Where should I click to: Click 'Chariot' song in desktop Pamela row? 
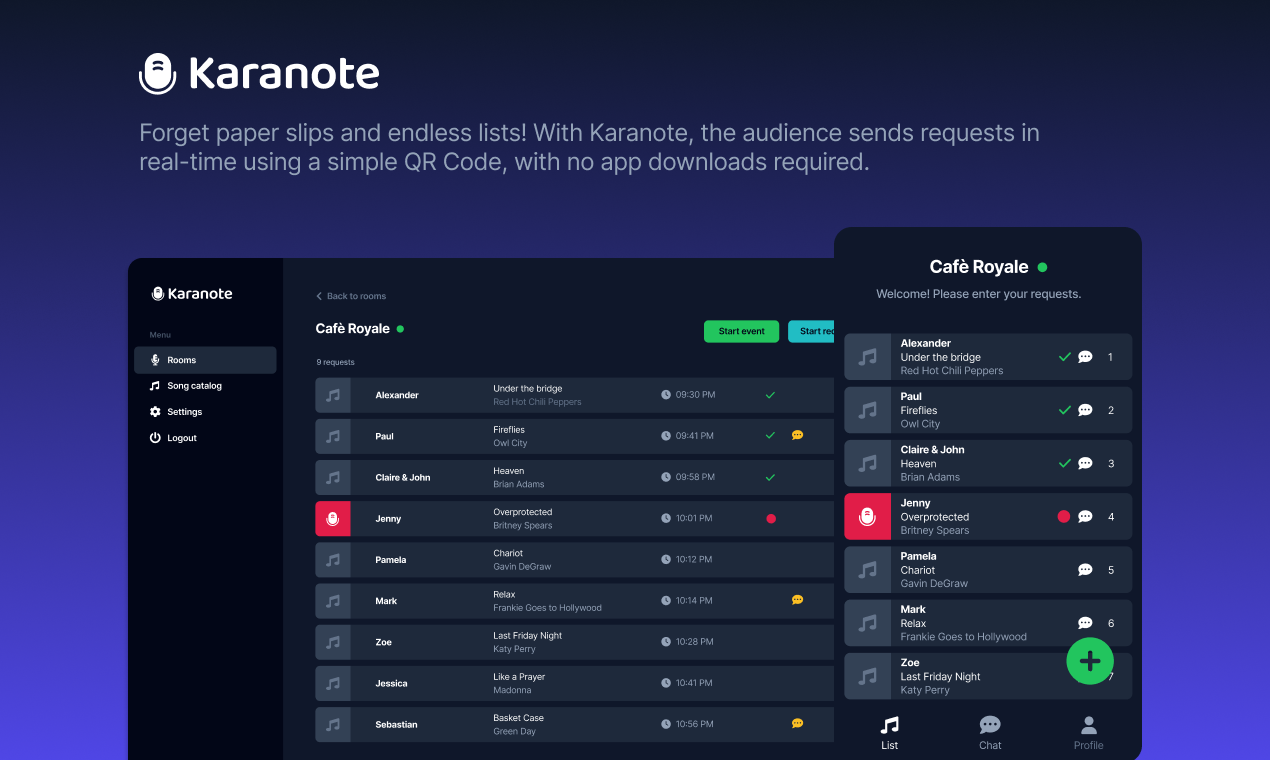pos(508,553)
